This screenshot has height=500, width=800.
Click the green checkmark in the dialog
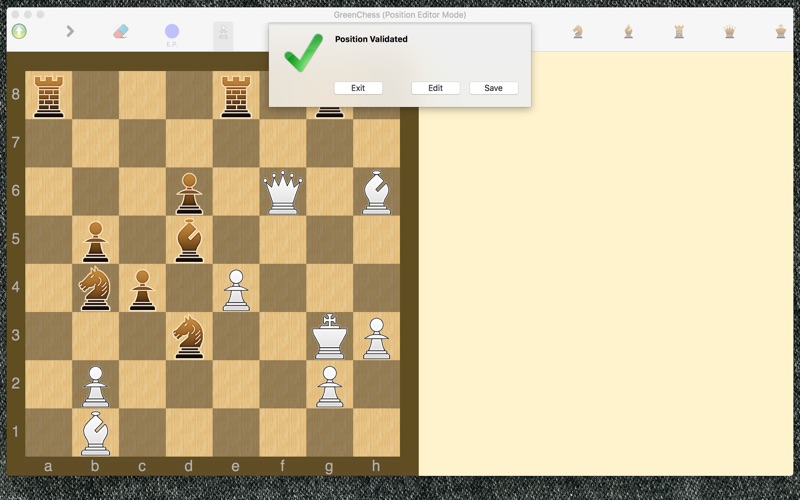point(304,53)
